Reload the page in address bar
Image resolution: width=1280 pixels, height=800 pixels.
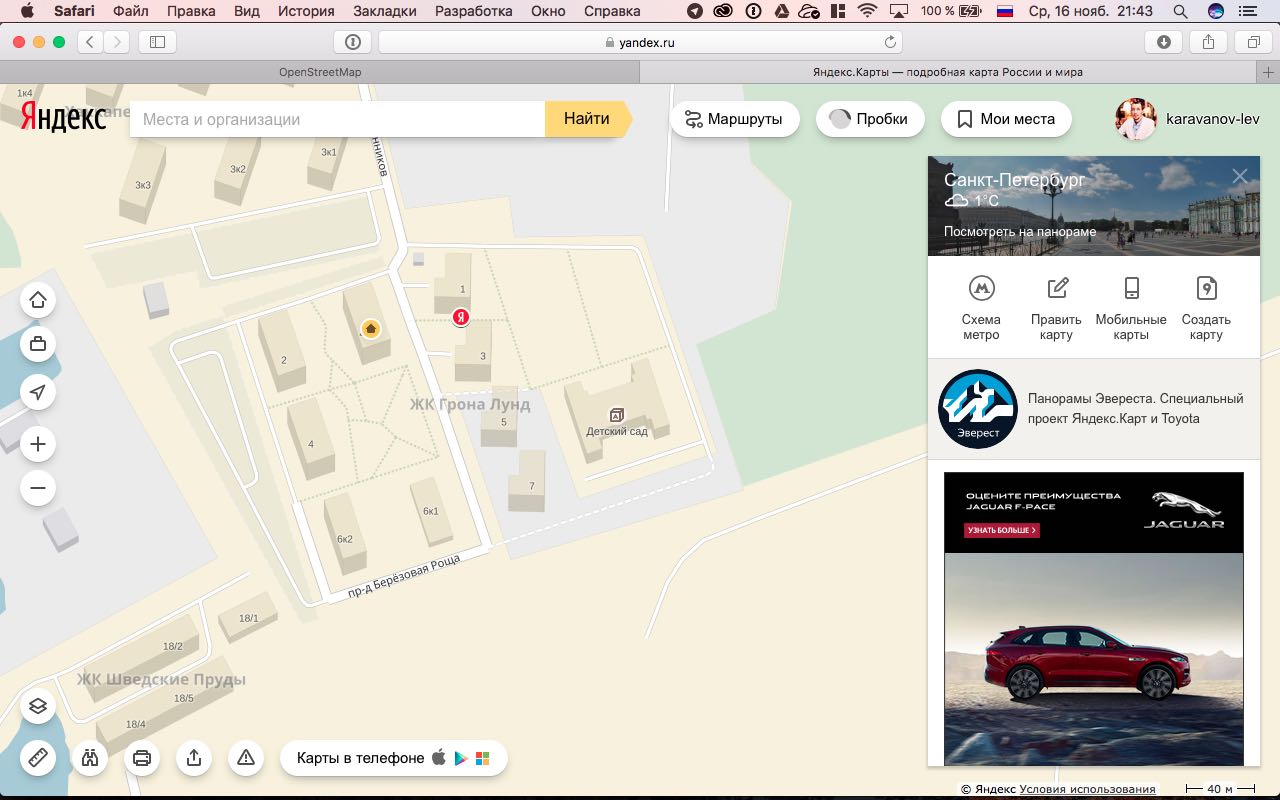click(889, 42)
